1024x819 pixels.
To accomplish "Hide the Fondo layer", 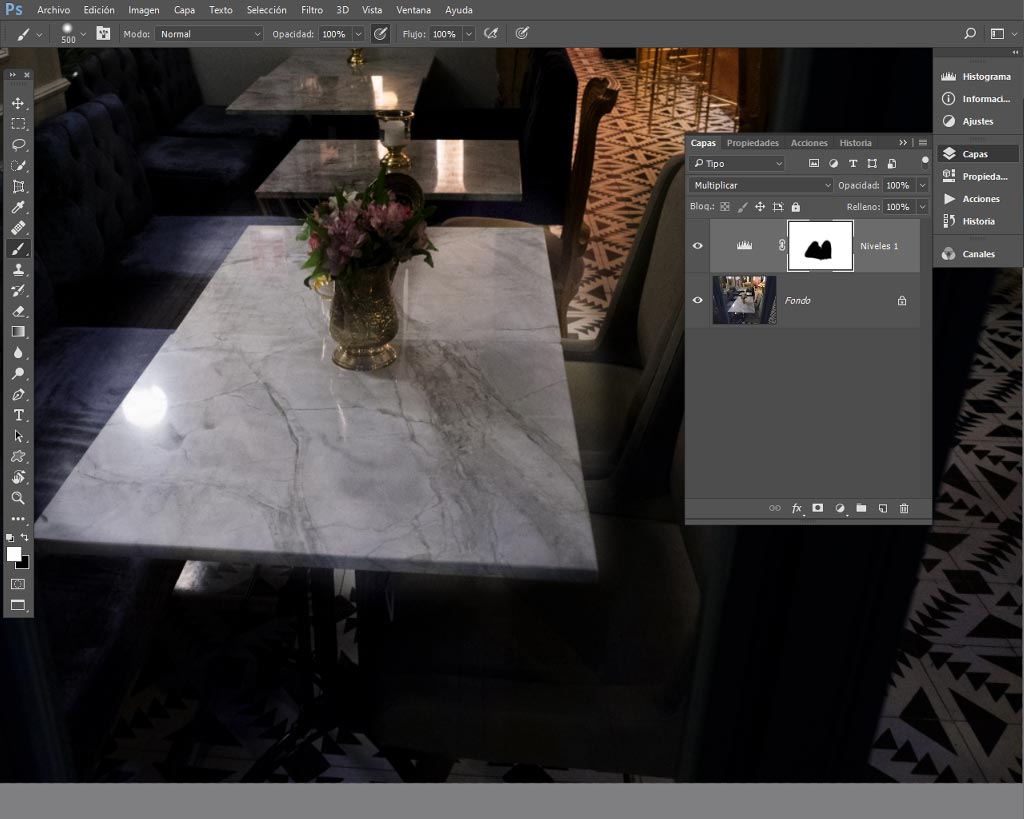I will point(697,300).
